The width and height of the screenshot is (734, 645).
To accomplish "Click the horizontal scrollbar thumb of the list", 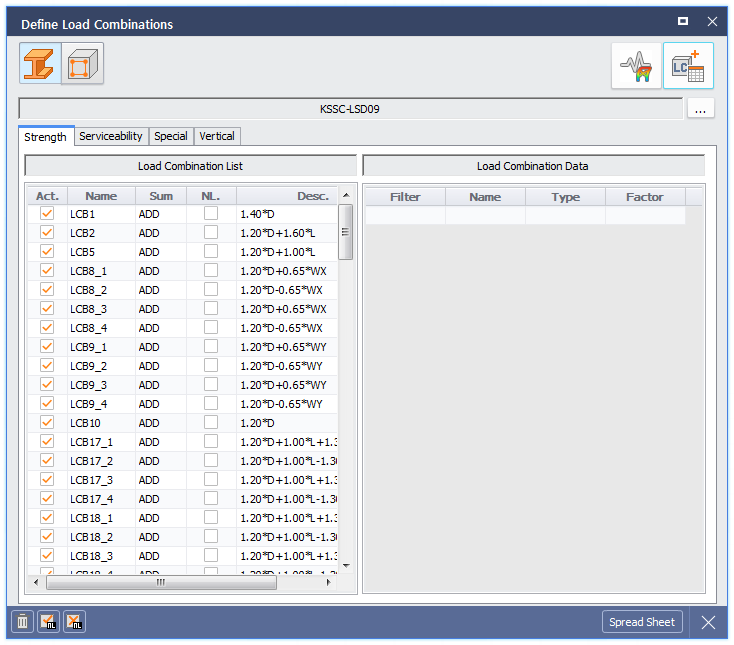I will pyautogui.click(x=160, y=581).
